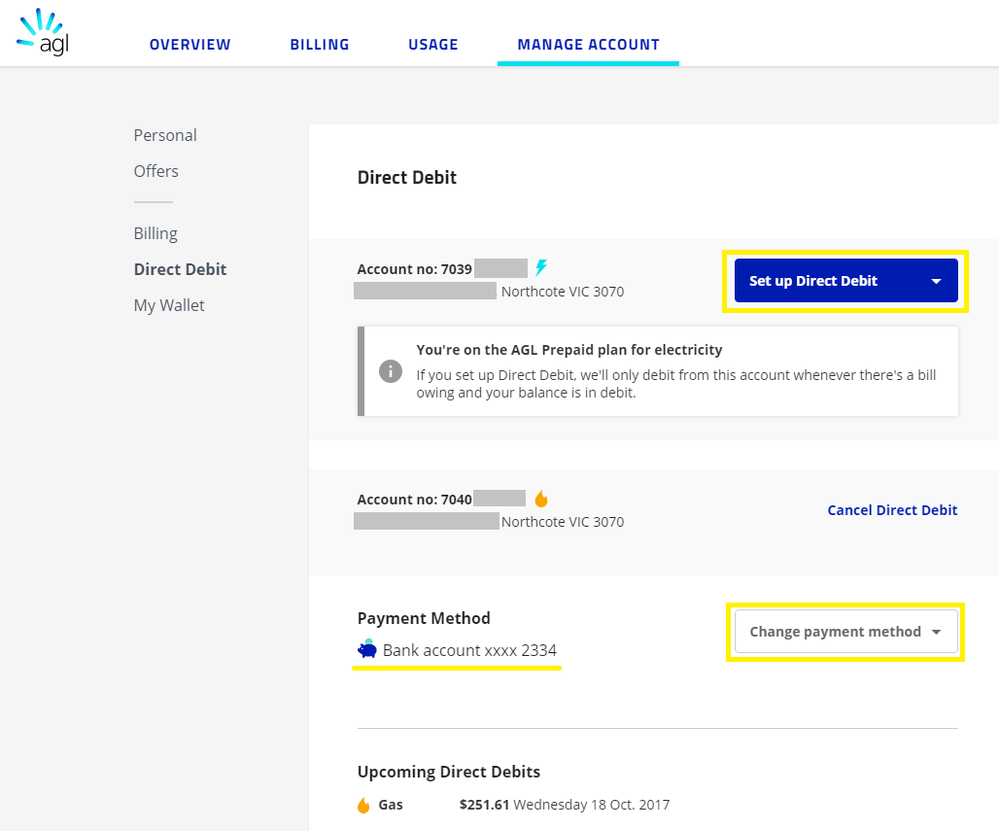
Task: Open the Change payment method dropdown
Action: click(845, 632)
